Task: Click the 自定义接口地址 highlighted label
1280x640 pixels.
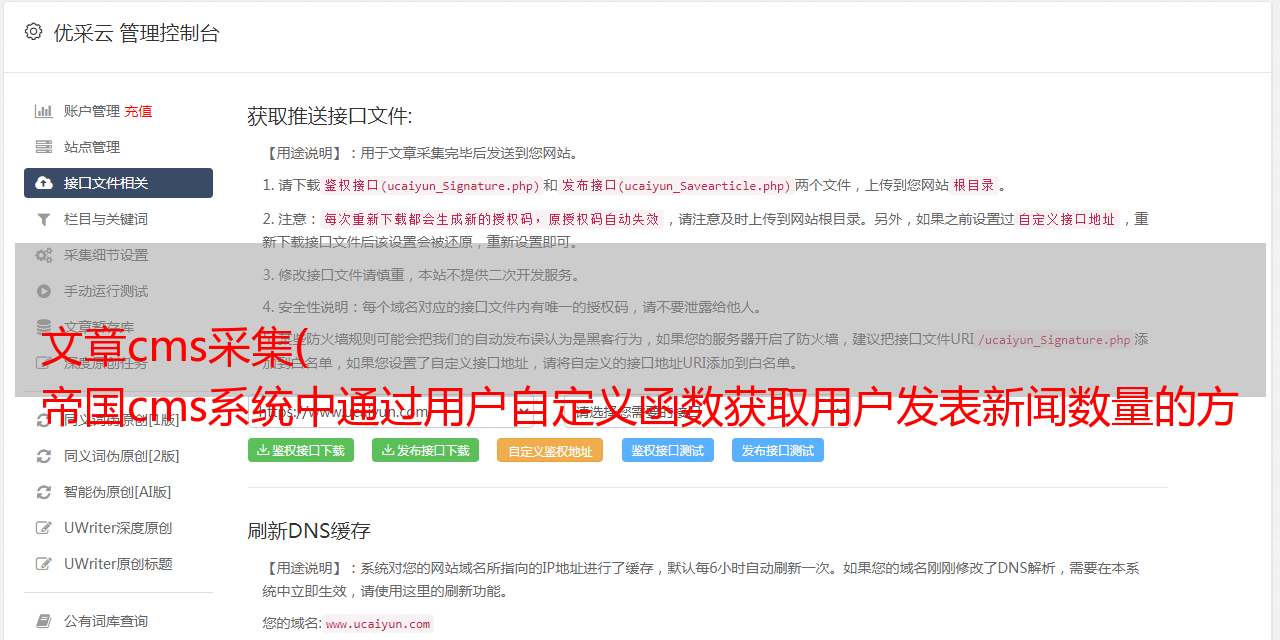Action: click(1067, 219)
